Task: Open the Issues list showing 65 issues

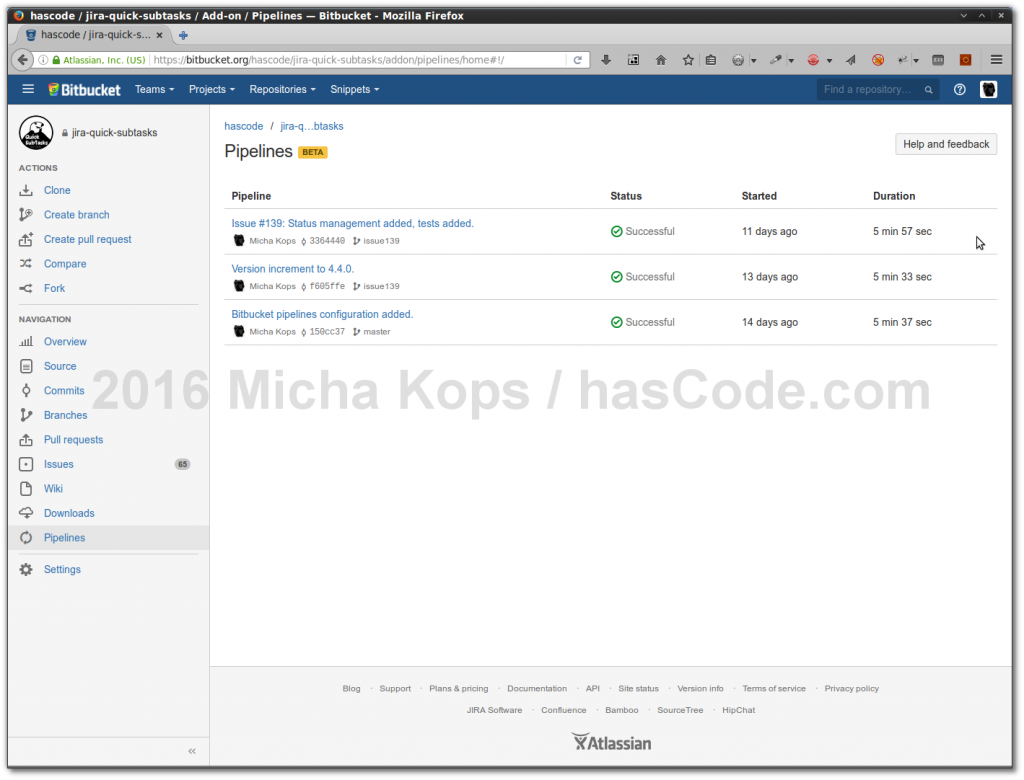Action: tap(57, 464)
